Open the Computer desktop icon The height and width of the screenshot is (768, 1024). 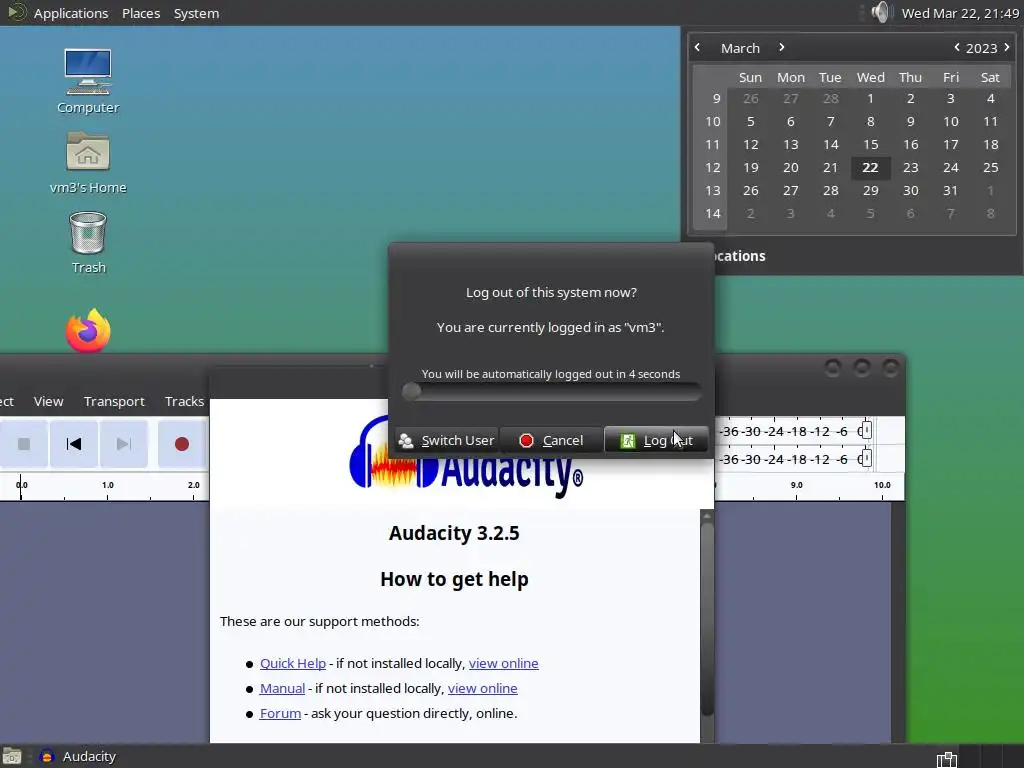88,81
